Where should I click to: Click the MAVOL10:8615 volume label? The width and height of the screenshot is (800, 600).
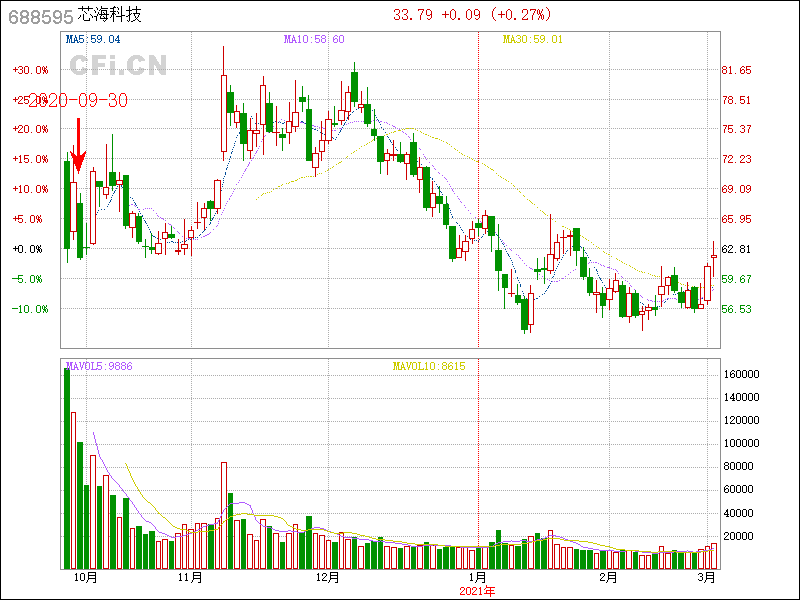point(428,366)
